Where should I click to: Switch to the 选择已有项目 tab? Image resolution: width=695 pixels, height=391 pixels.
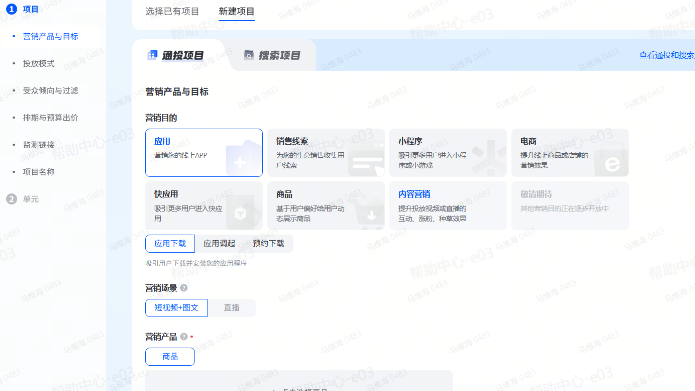coord(172,11)
